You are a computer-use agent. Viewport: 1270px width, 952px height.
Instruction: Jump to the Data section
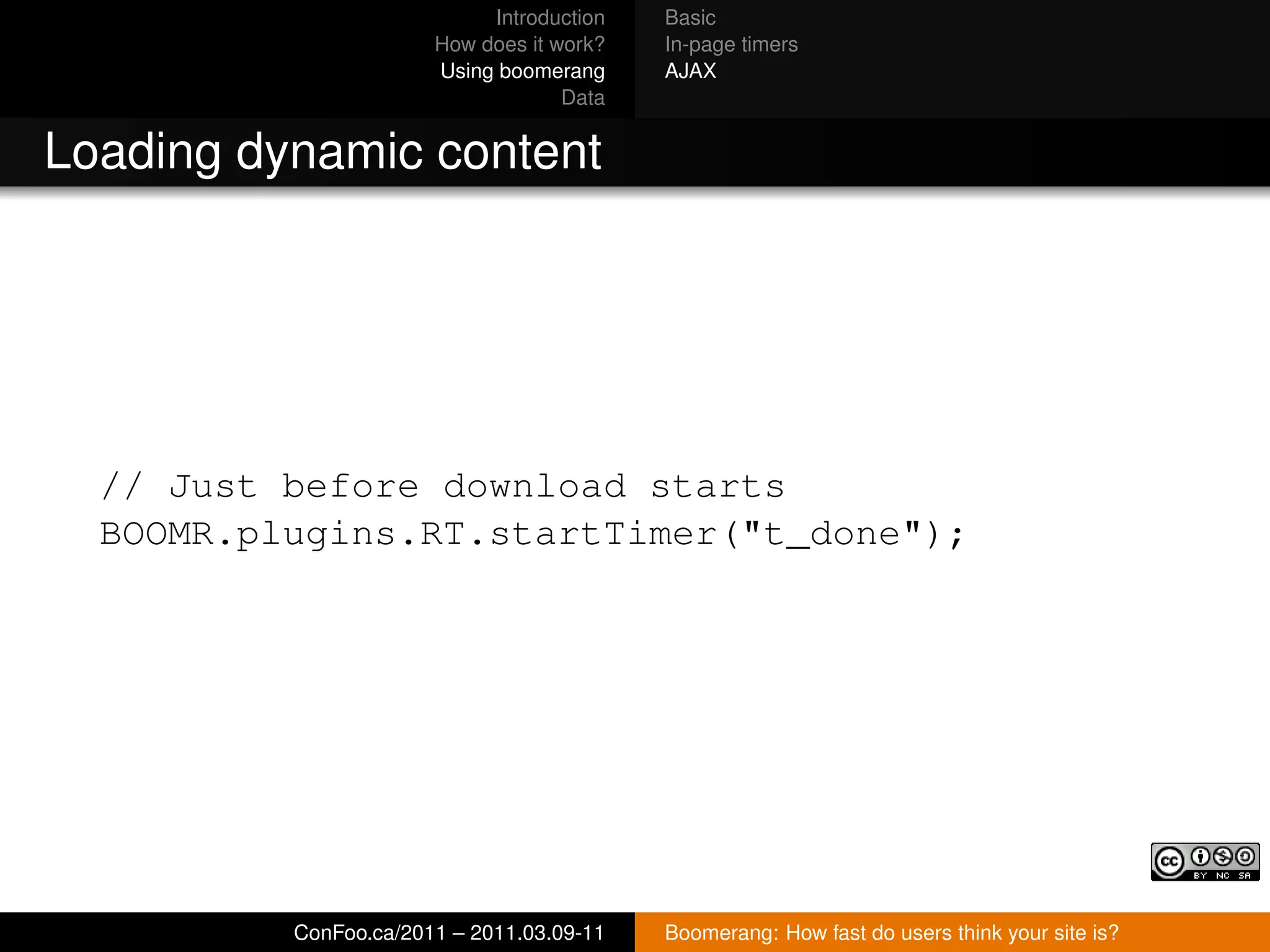point(583,98)
